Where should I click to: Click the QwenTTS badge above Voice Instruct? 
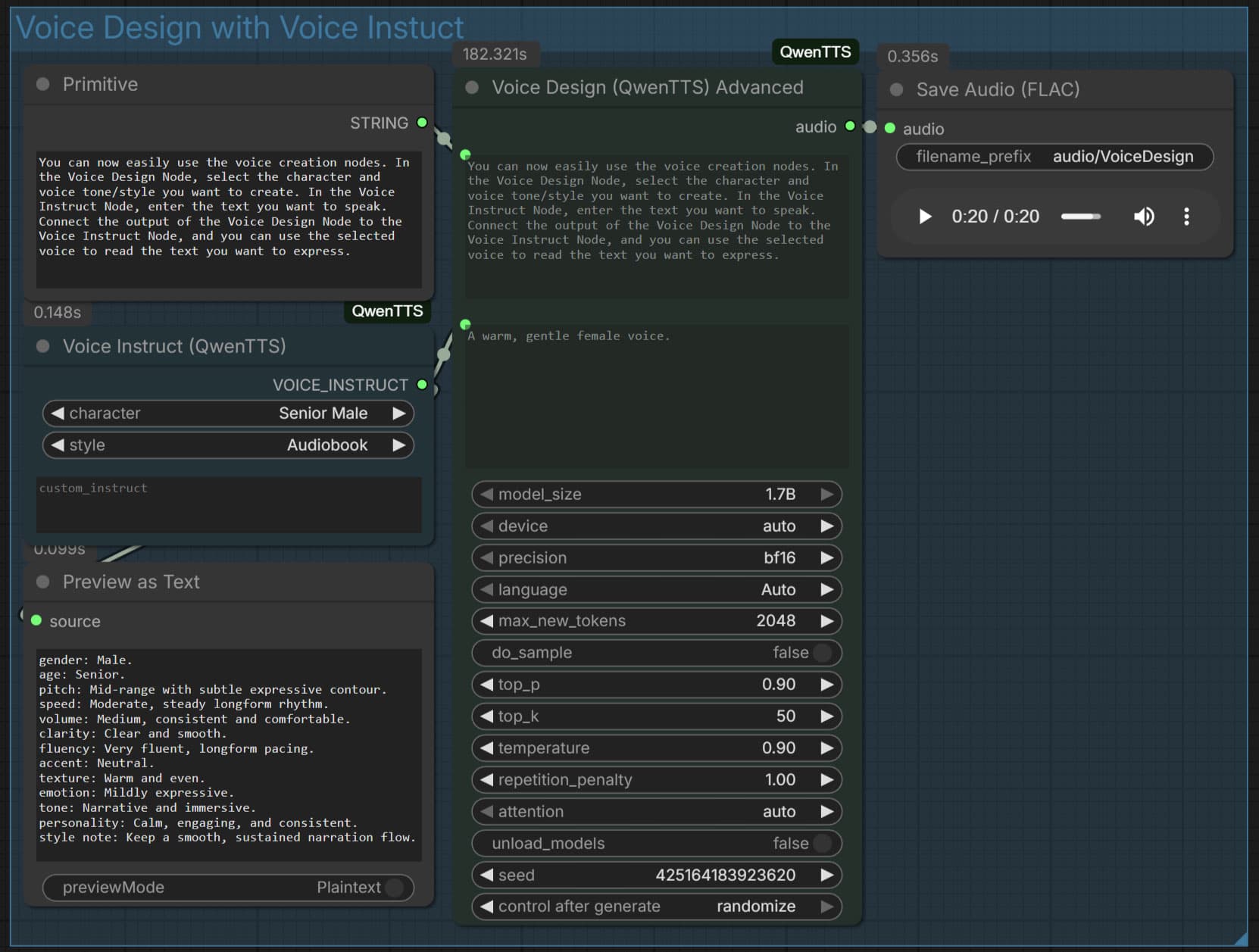point(387,311)
